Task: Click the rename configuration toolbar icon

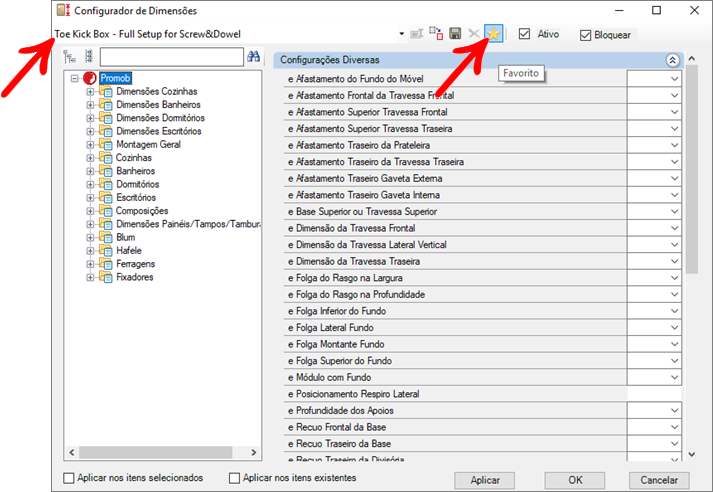Action: point(417,34)
